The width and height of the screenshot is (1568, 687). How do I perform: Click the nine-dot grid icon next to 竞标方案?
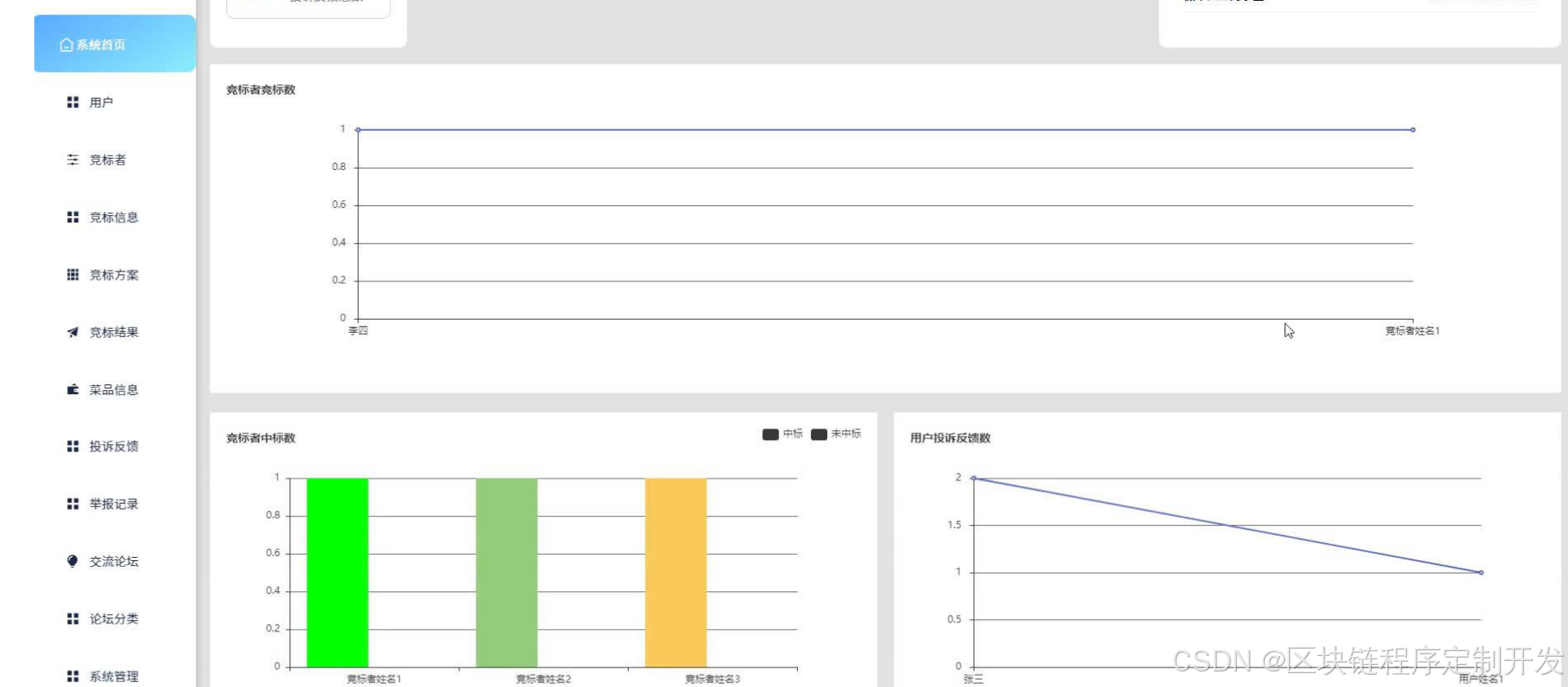pyautogui.click(x=73, y=274)
